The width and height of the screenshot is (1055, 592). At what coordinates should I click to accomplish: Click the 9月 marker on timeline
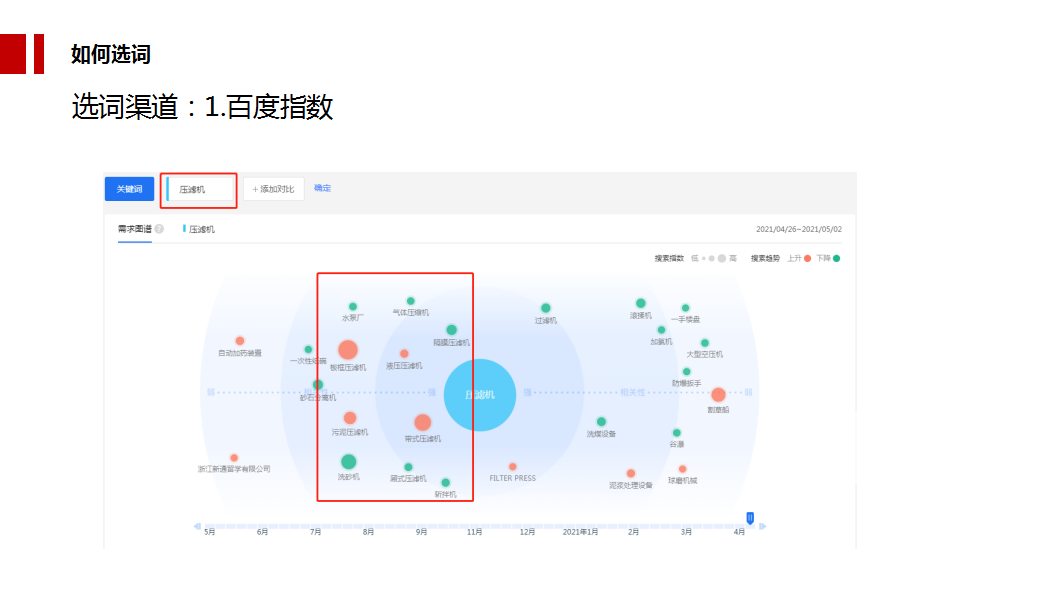coord(421,531)
